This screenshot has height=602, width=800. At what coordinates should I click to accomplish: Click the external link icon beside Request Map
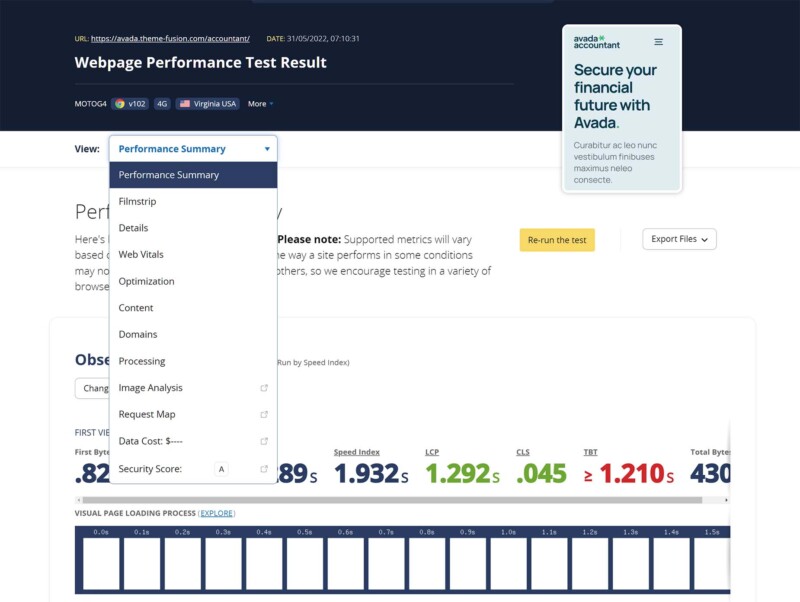click(x=264, y=414)
